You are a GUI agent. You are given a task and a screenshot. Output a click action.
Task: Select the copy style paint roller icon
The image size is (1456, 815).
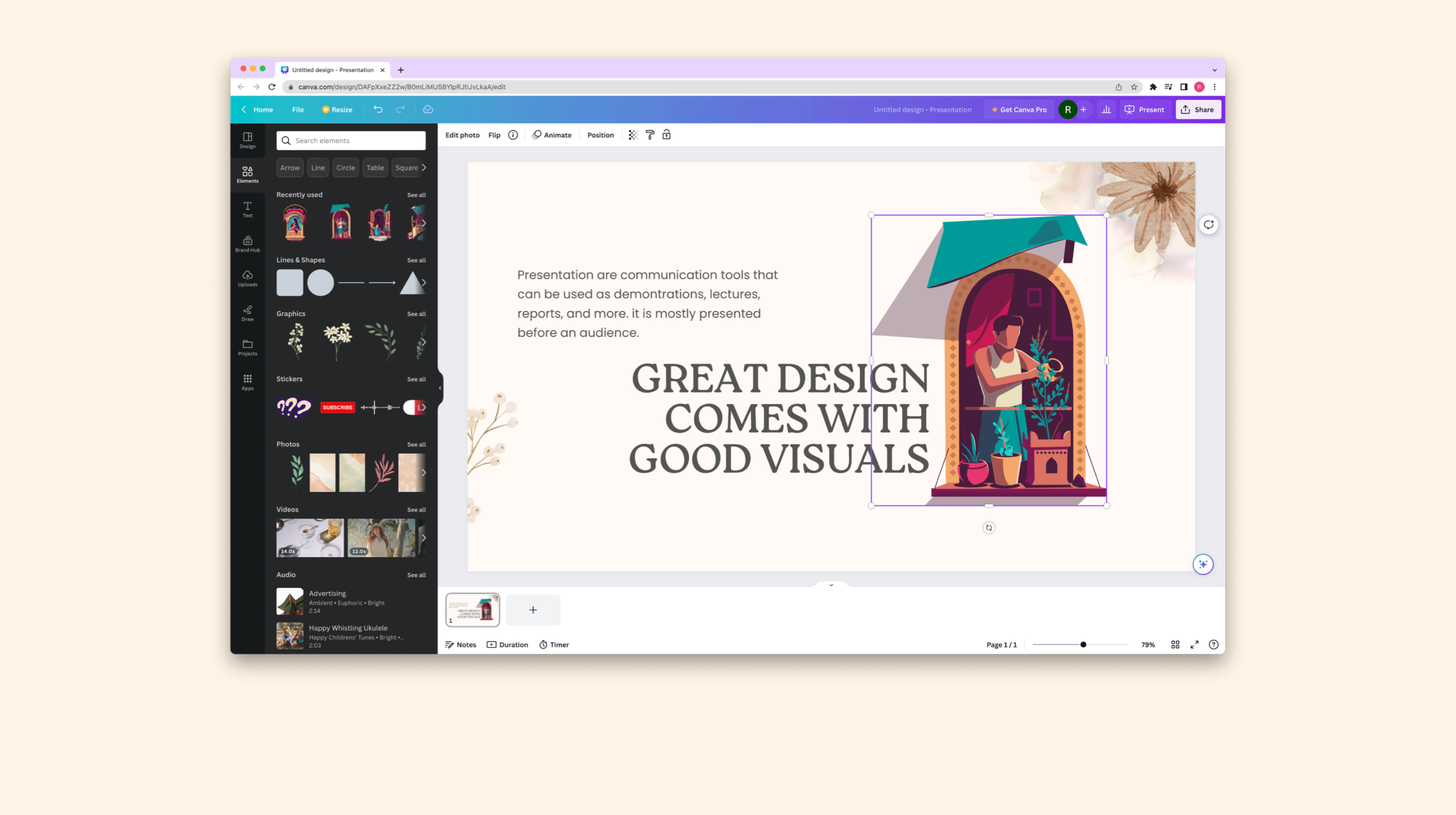(x=650, y=134)
